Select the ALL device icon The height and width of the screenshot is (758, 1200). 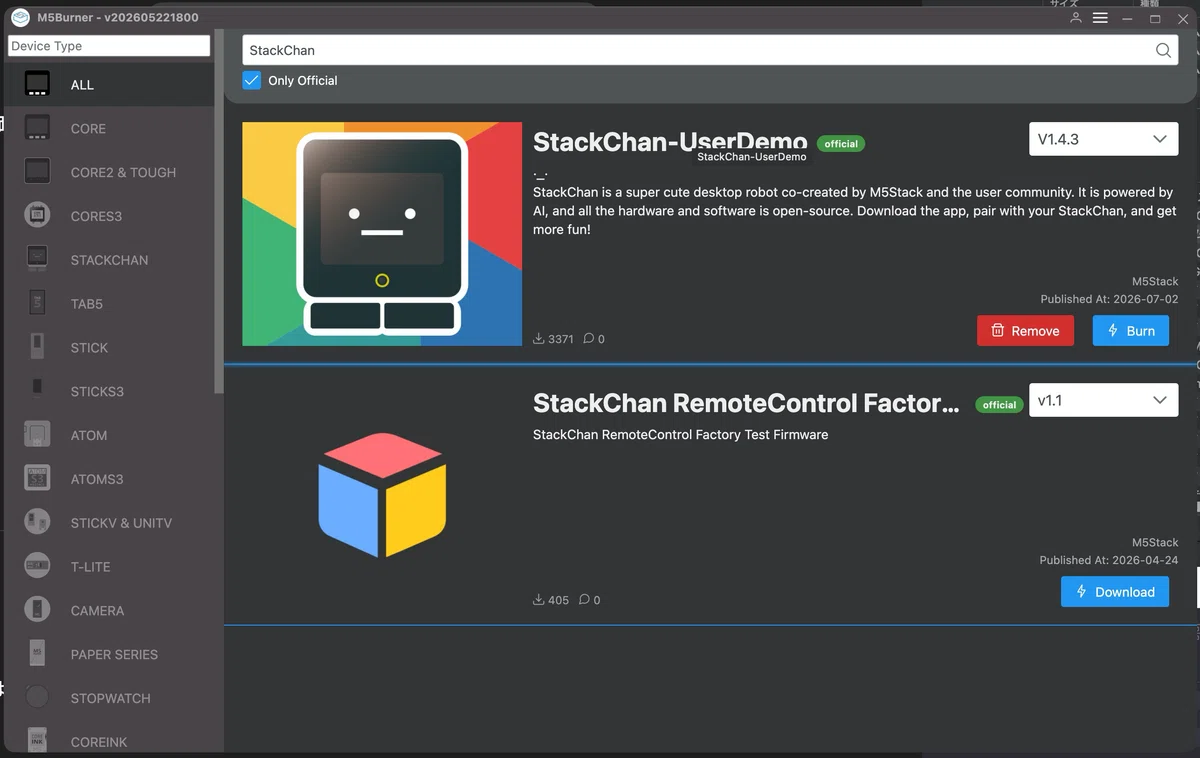click(37, 84)
